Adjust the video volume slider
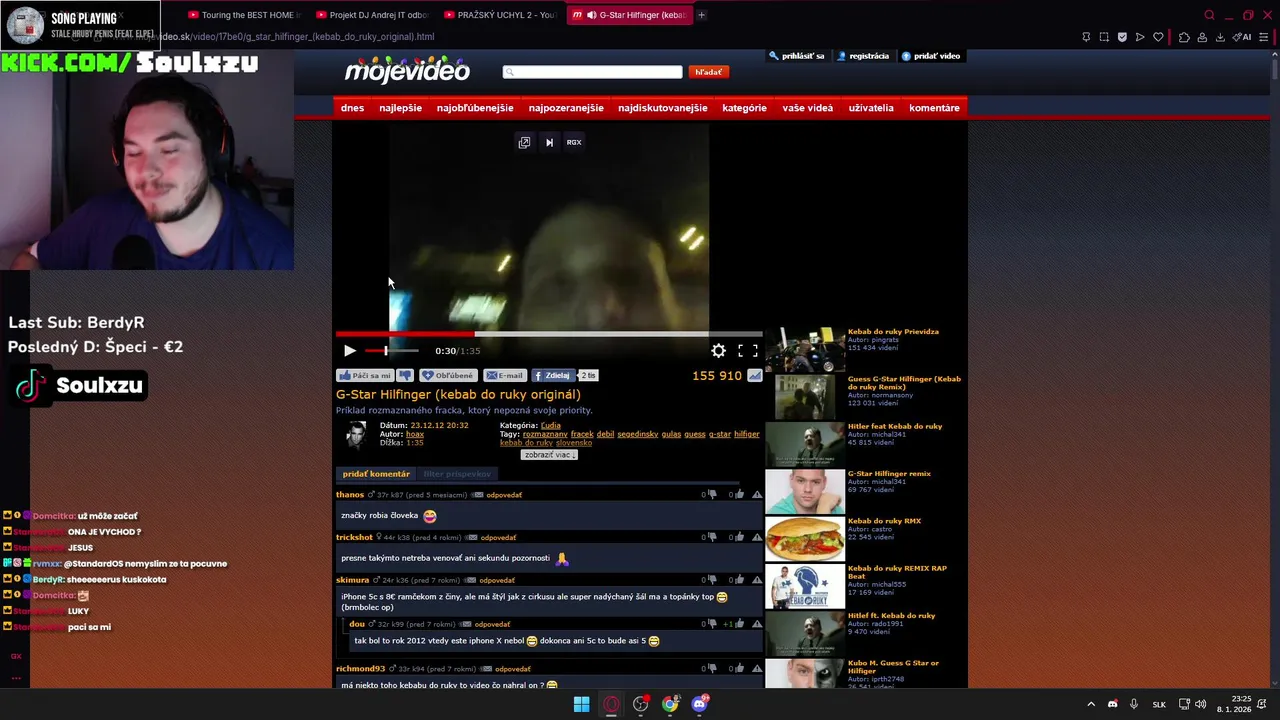 coord(391,351)
